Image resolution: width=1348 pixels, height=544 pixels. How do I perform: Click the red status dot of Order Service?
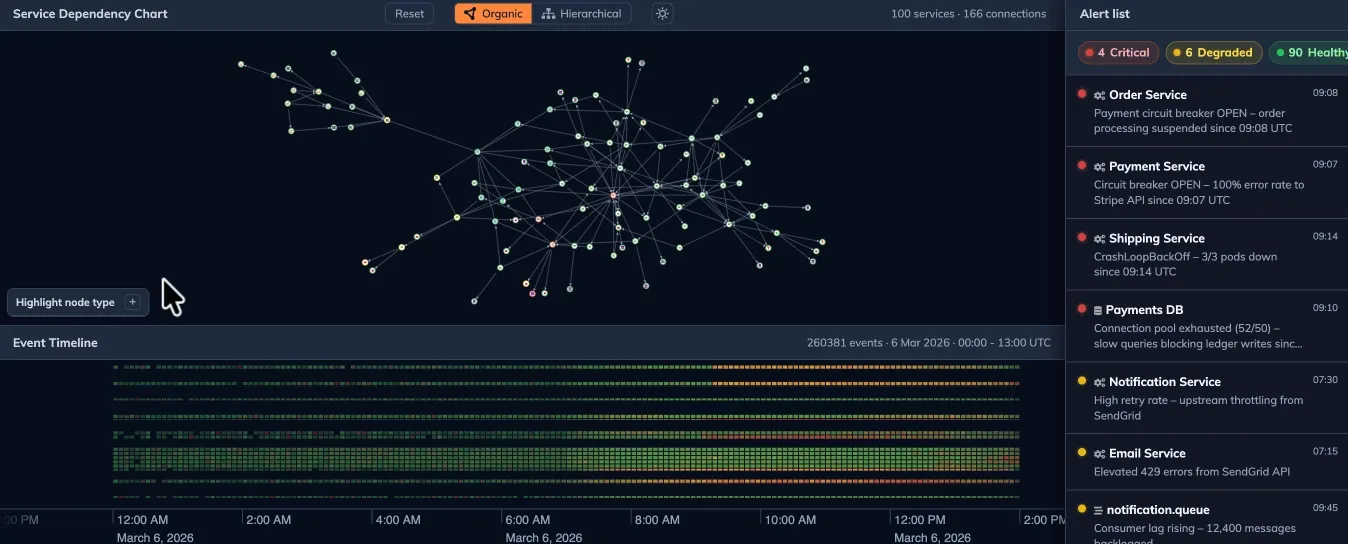point(1082,94)
